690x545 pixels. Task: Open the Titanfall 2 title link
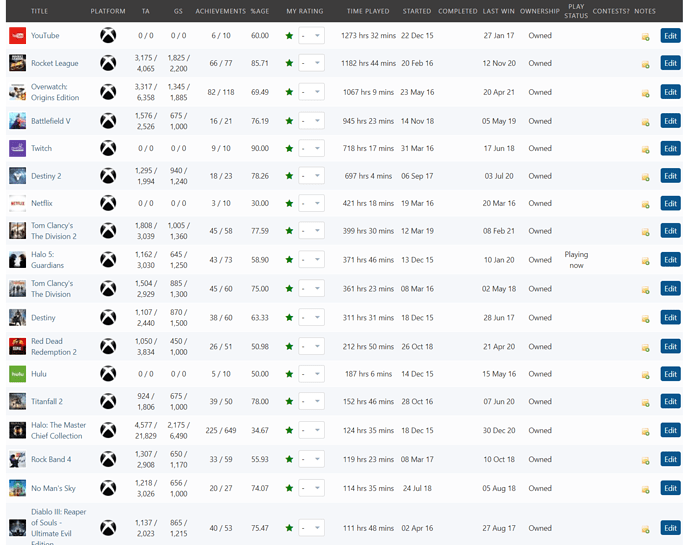point(47,401)
